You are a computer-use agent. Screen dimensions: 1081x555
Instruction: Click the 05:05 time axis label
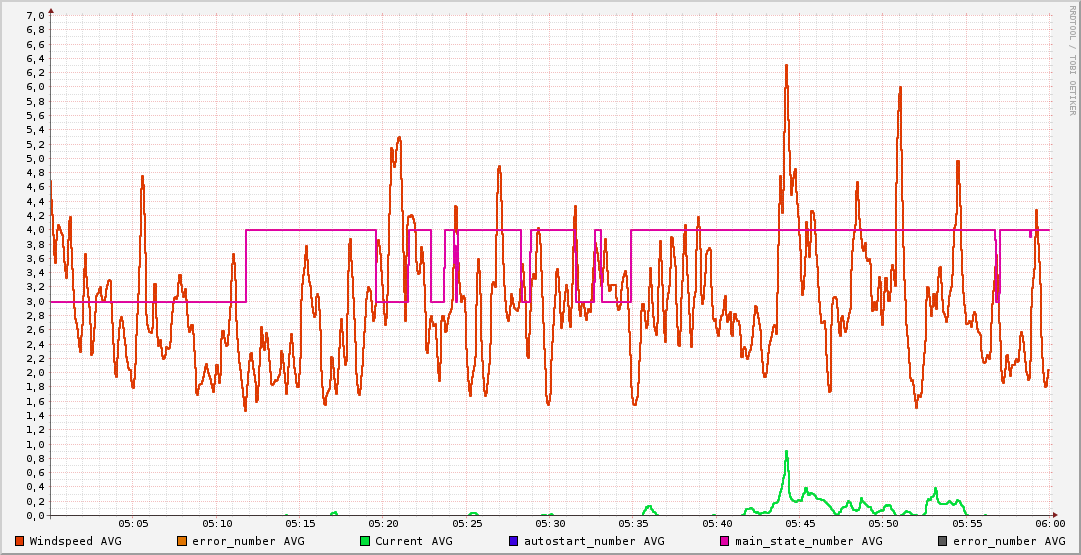pyautogui.click(x=134, y=523)
